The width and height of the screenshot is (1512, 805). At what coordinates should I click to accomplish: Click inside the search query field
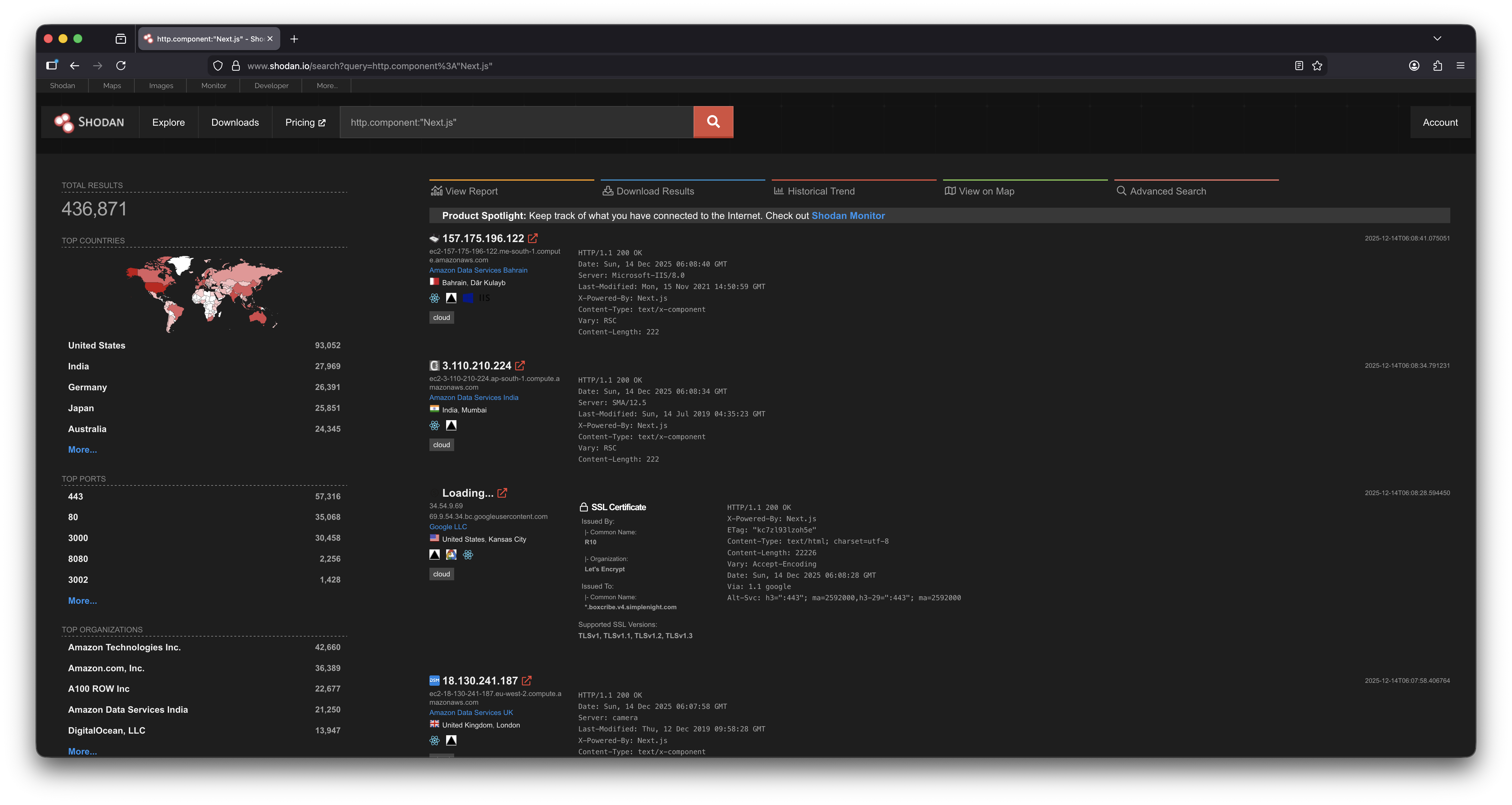click(517, 122)
